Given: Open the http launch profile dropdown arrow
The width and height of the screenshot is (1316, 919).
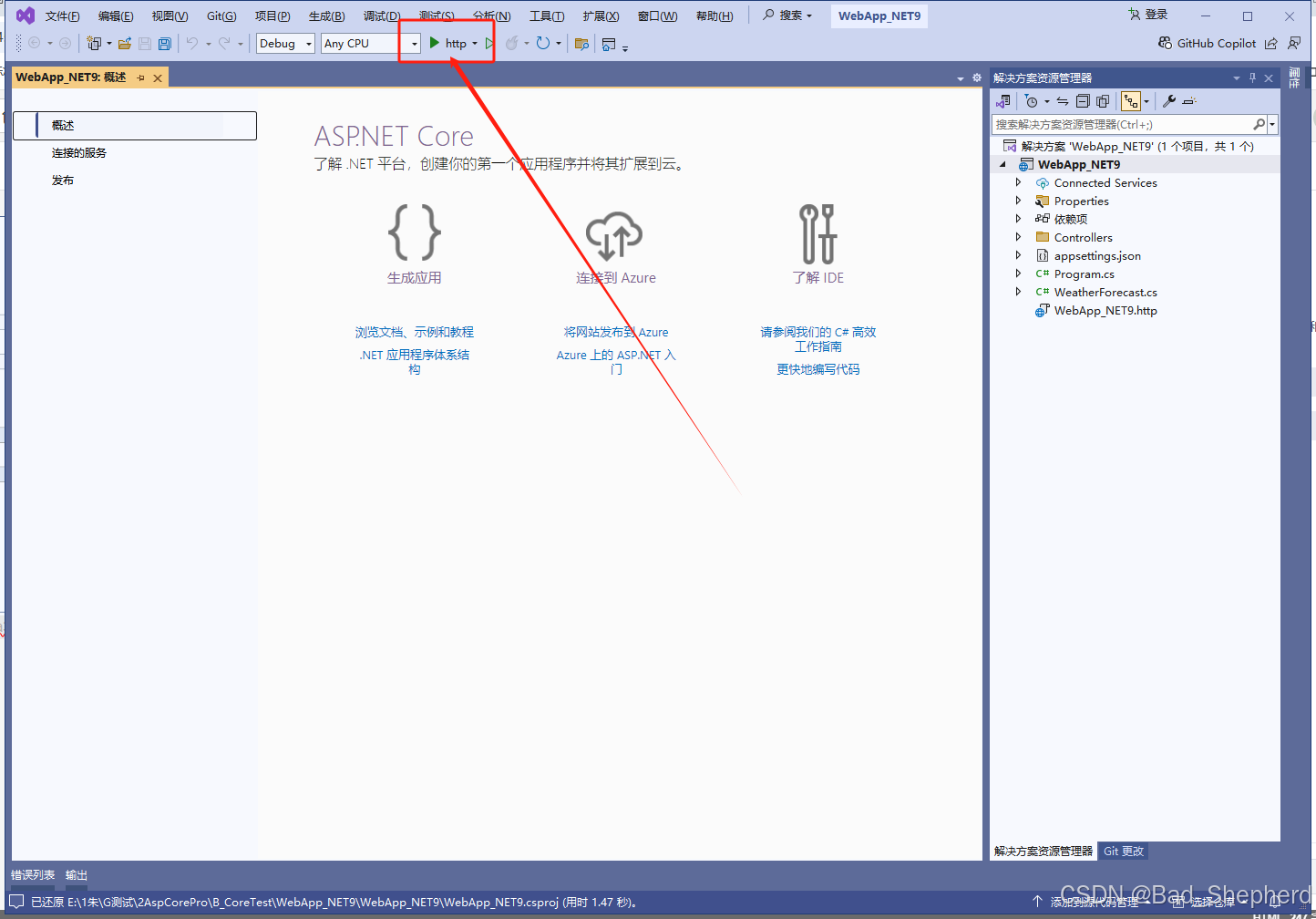Looking at the screenshot, I should [475, 43].
